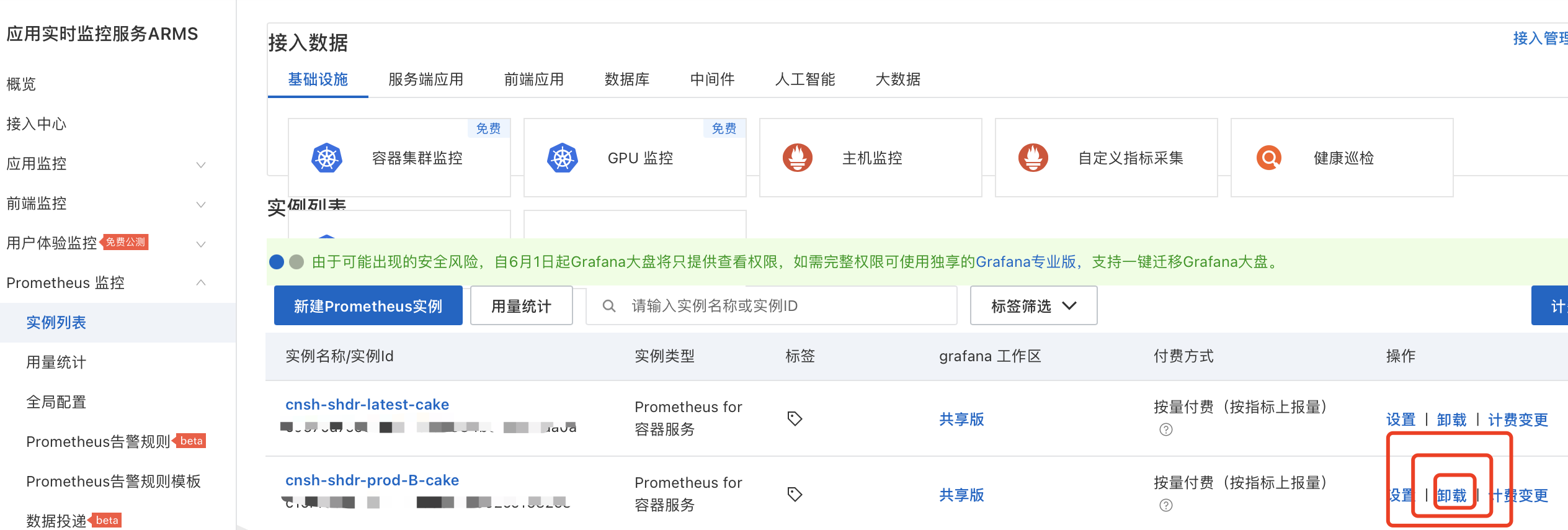Screen dimensions: 1568x530
Task: Click 卸载 for cnsh-shdr-prod-B-cake
Action: (x=1452, y=495)
